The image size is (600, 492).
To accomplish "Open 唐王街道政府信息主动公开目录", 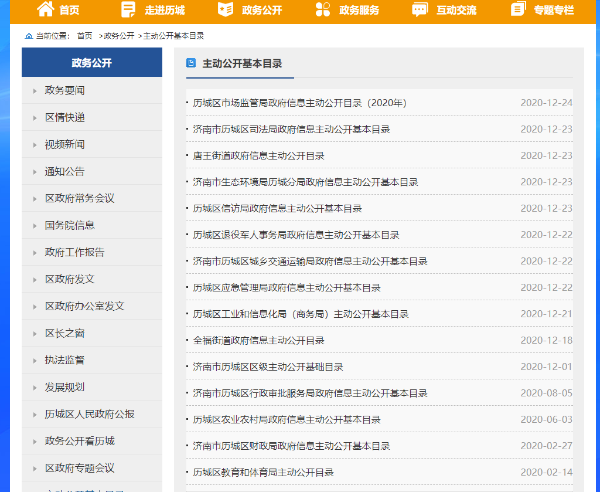I will click(258, 156).
